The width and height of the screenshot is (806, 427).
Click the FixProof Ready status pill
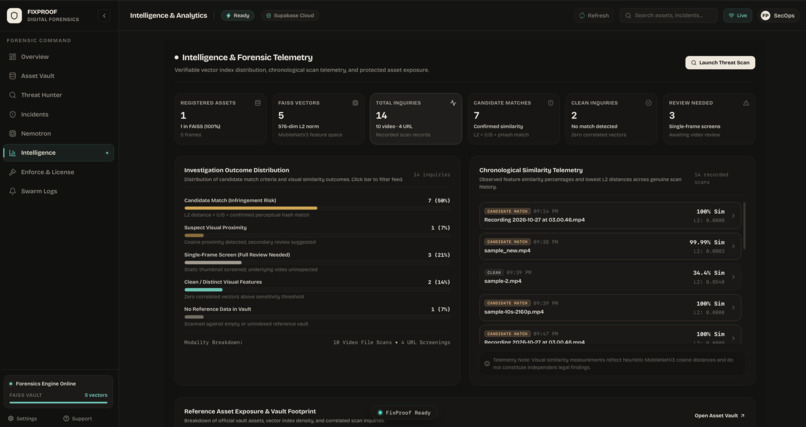pos(405,413)
